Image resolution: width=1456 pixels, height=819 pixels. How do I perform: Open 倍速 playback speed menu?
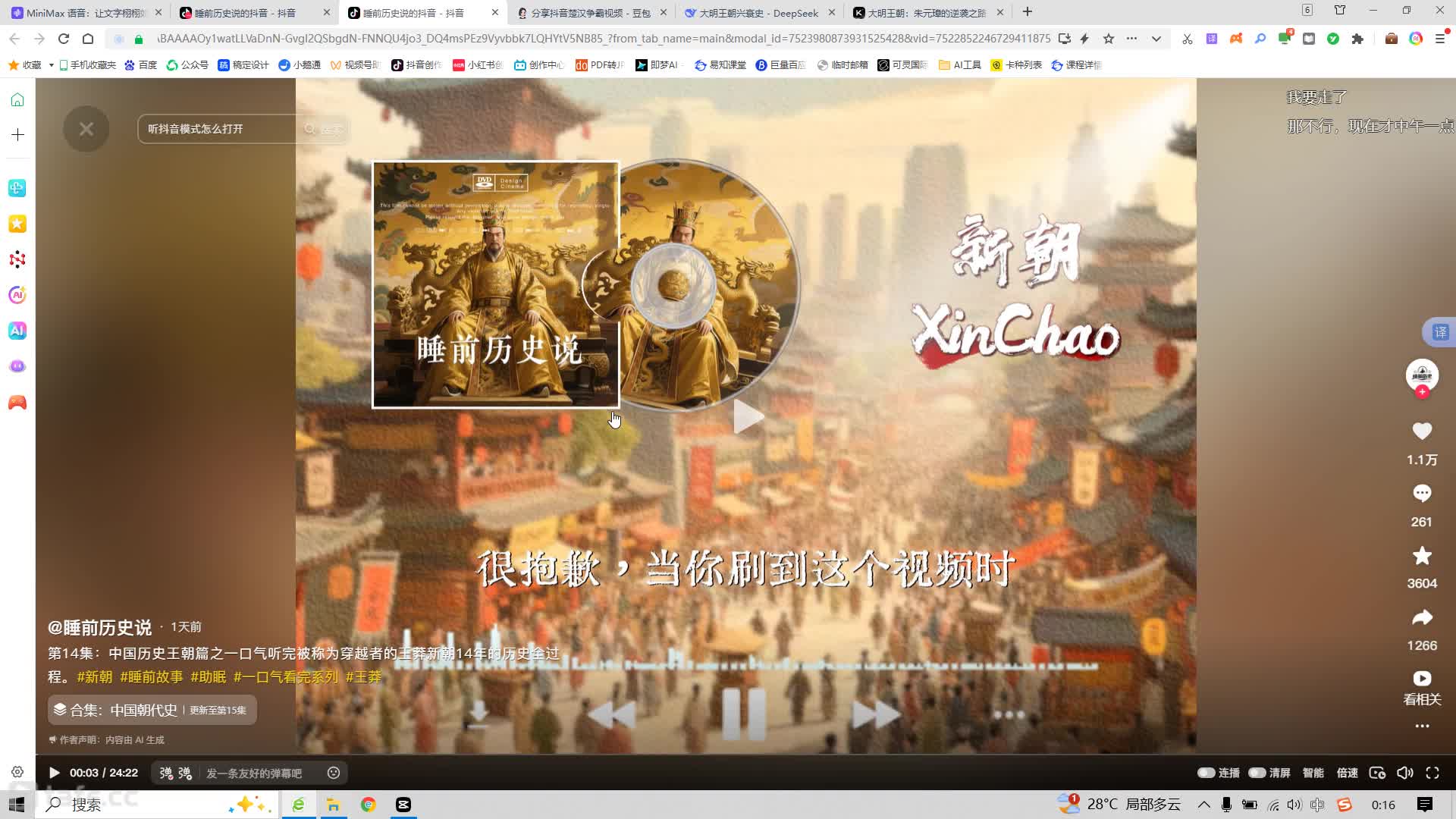point(1347,773)
